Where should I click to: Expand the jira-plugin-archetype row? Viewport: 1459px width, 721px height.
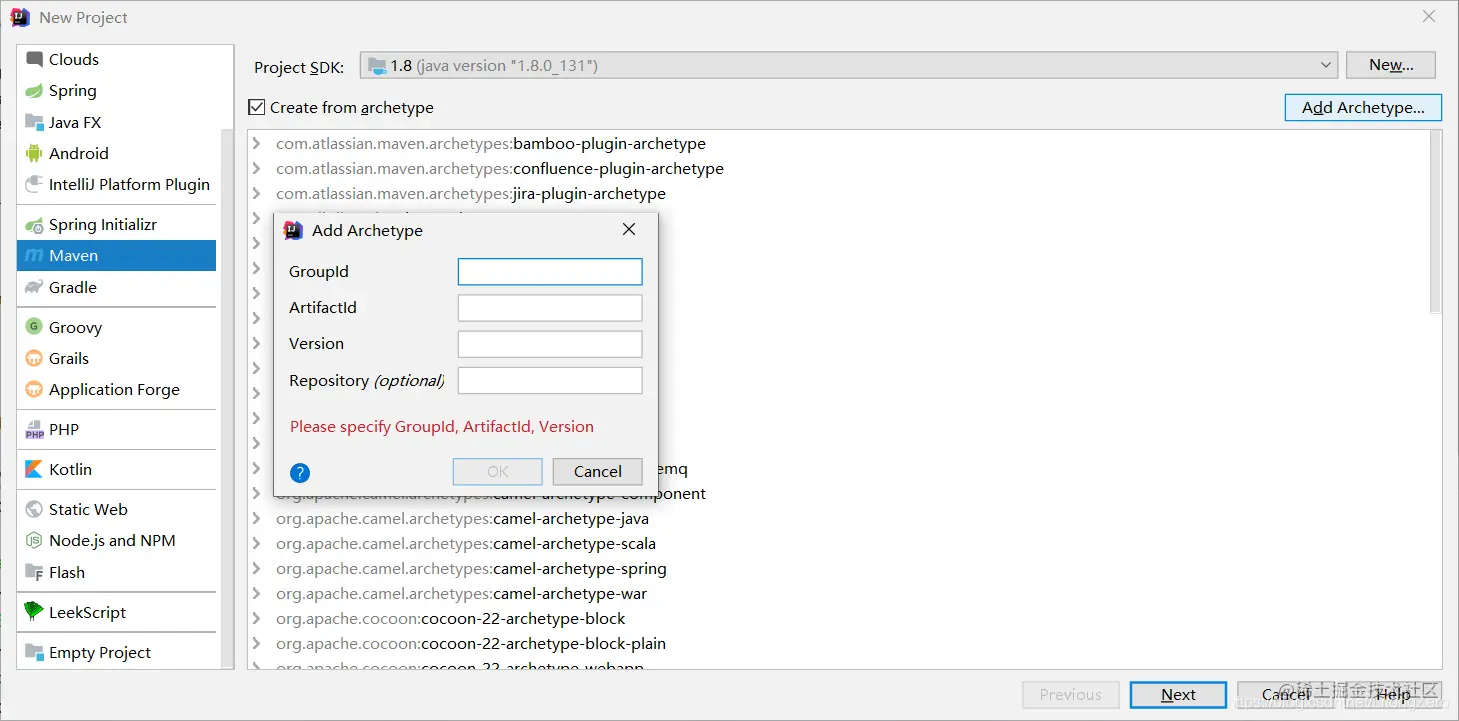point(257,193)
